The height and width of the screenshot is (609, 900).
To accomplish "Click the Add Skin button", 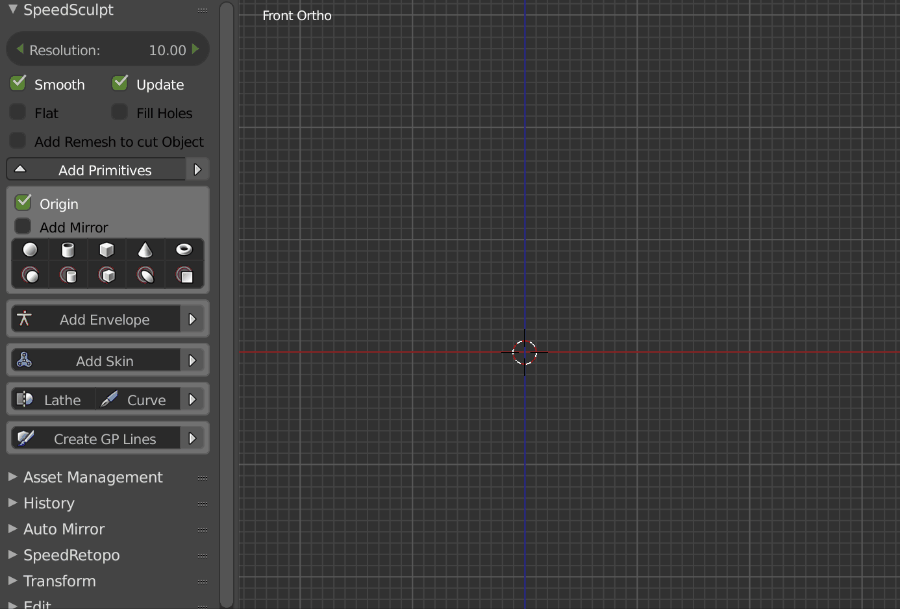I will click(x=95, y=360).
